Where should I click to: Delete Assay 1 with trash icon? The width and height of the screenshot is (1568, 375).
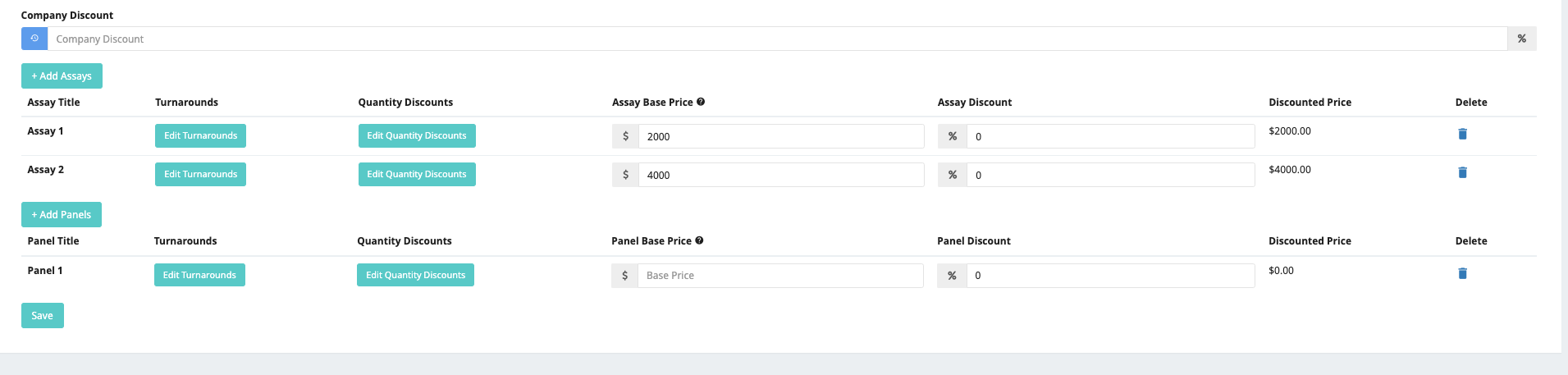pos(1462,134)
